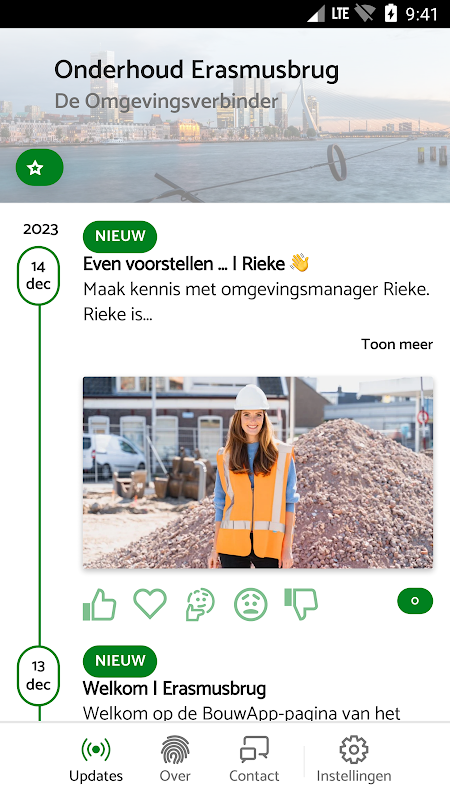The image size is (450, 800).
Task: Expand post with Toon meer
Action: [397, 344]
